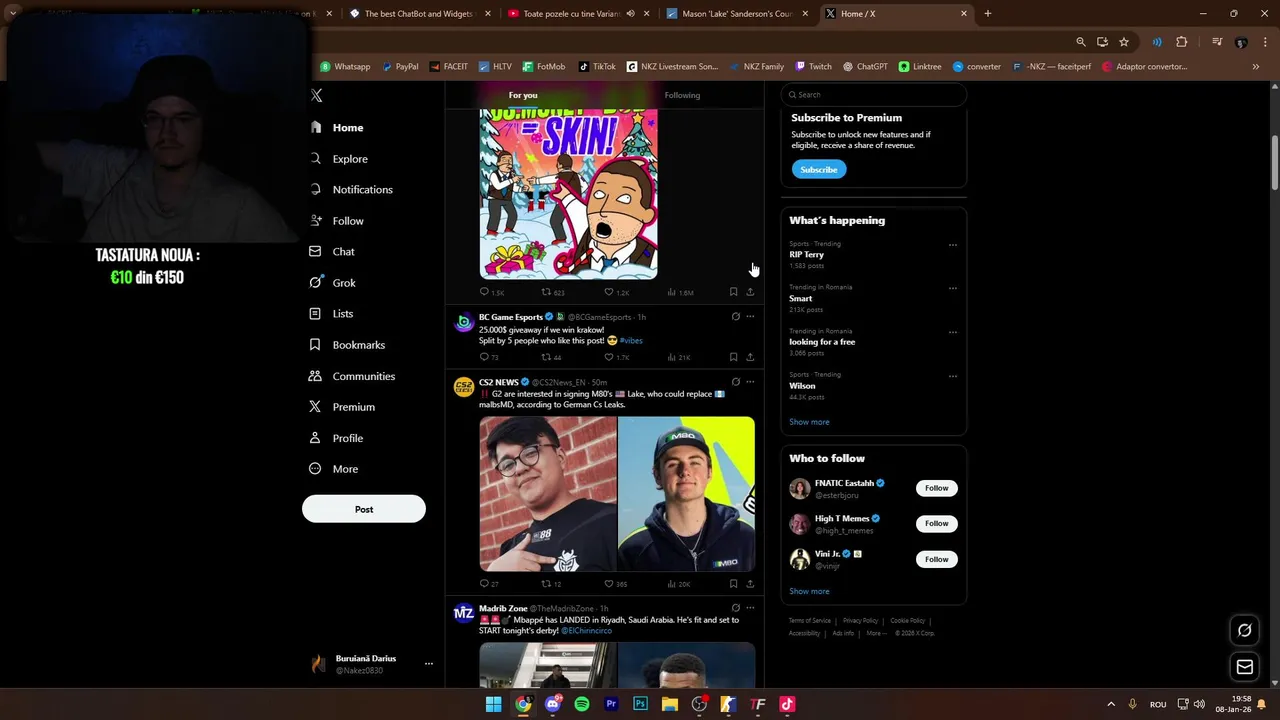Open floating Grok button at bottom right
This screenshot has height=720, width=1280.
1244,630
